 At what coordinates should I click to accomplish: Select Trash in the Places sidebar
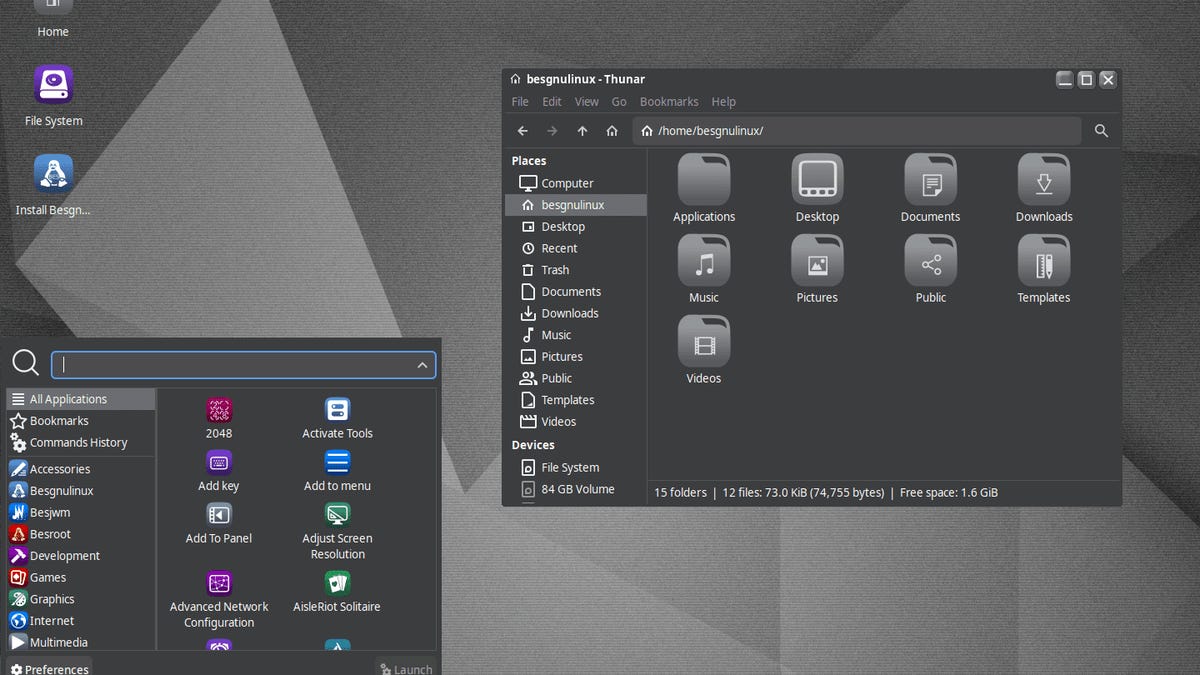[x=555, y=270]
